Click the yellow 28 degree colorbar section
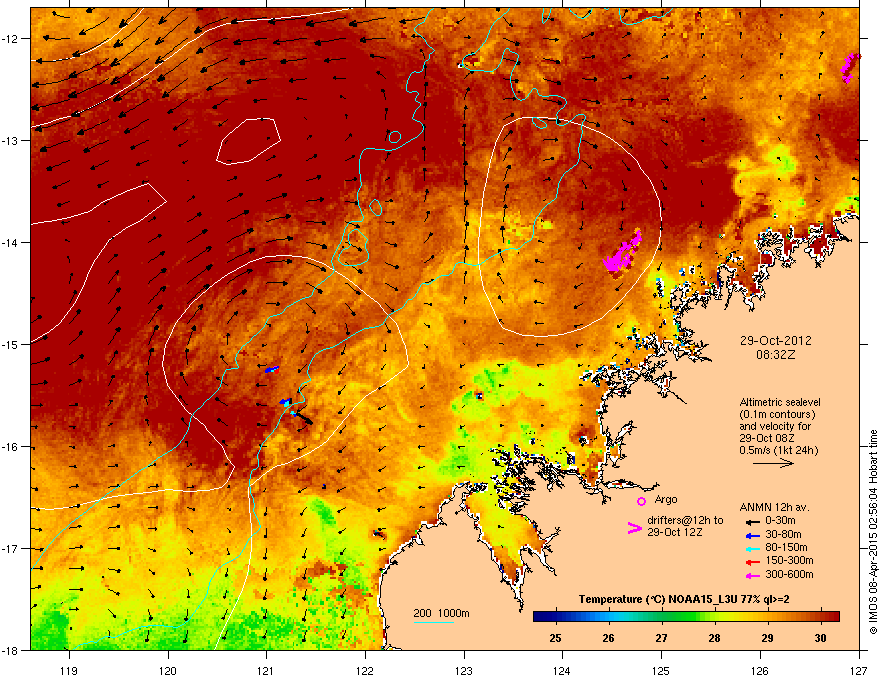The height and width of the screenshot is (680, 880). pos(714,617)
